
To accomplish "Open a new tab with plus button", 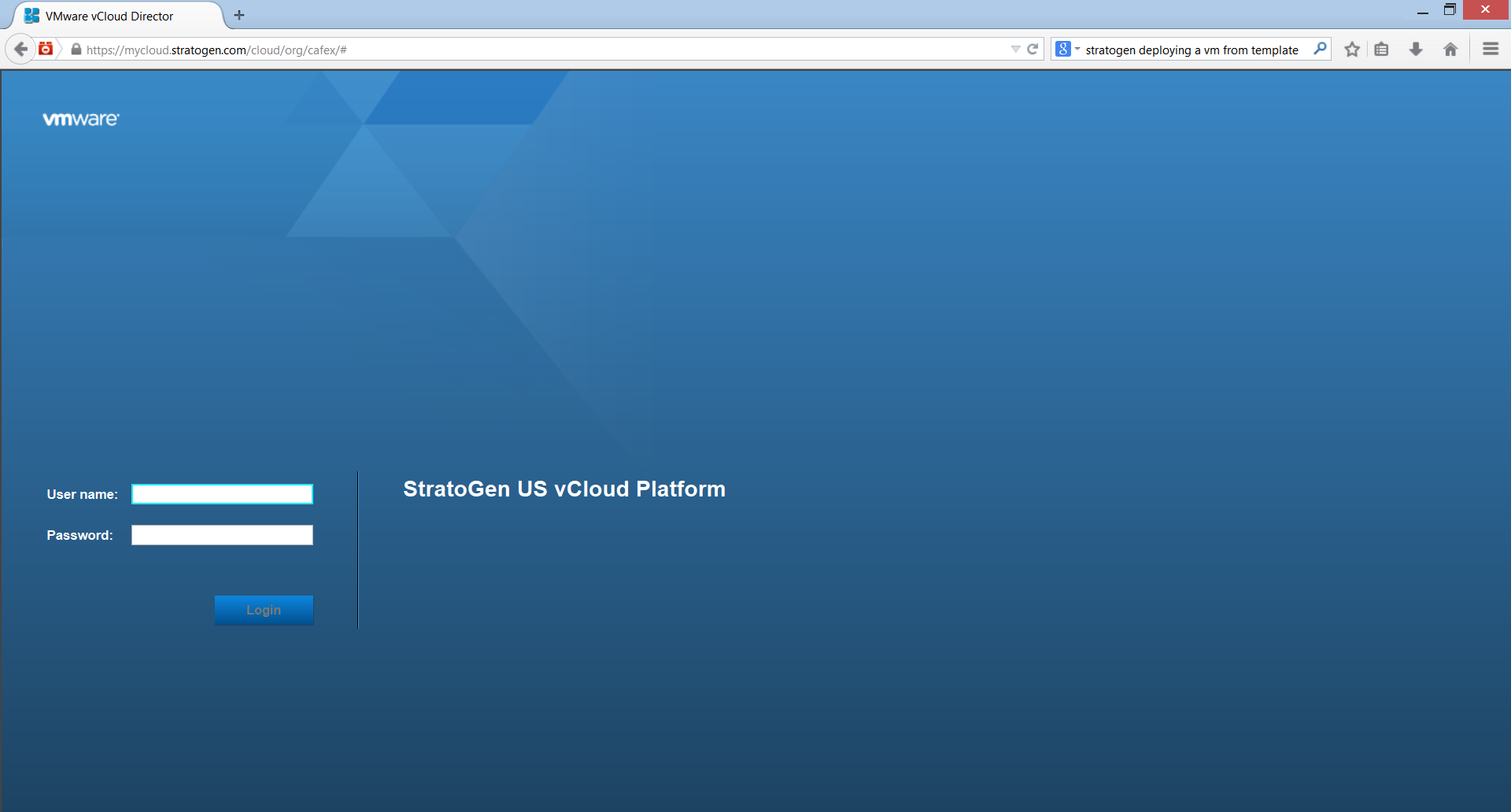I will pos(239,15).
